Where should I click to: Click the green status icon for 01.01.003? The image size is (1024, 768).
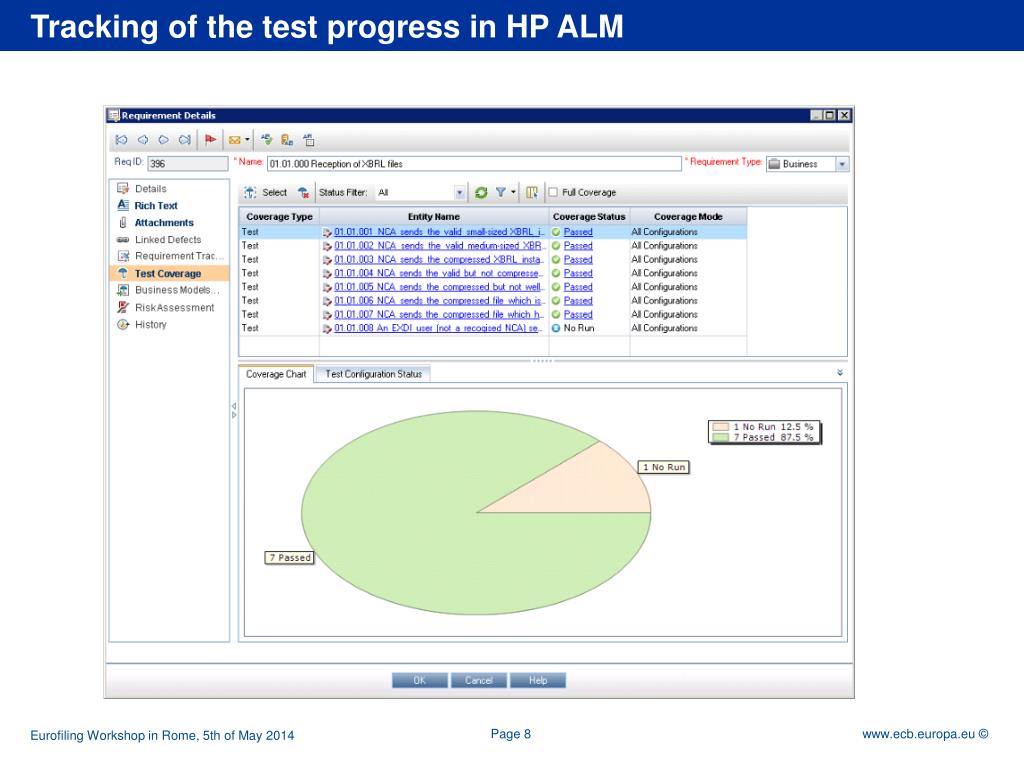556,260
